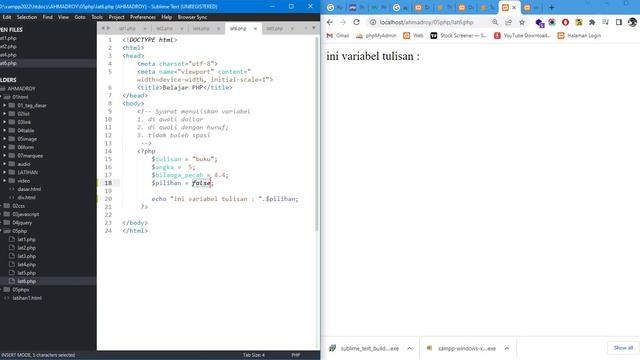Image resolution: width=640 pixels, height=360 pixels.
Task: Expand the LATIHAN folder
Action: (4, 172)
